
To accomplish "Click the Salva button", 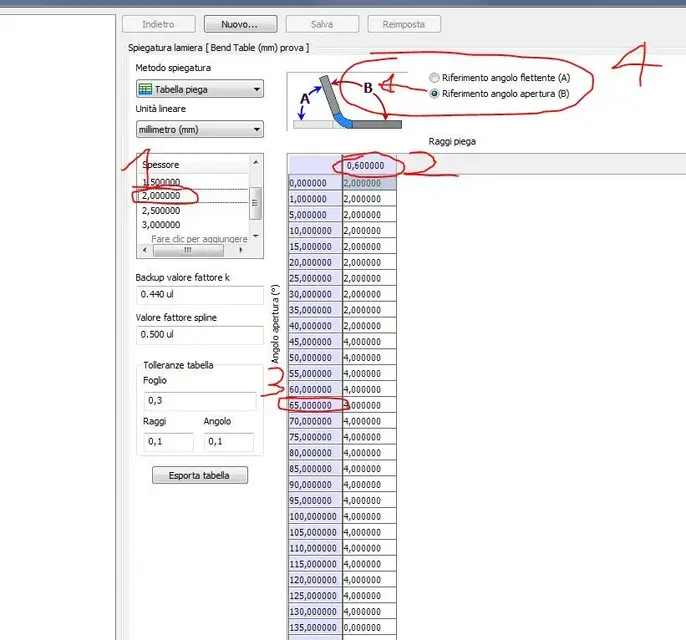I will click(322, 24).
